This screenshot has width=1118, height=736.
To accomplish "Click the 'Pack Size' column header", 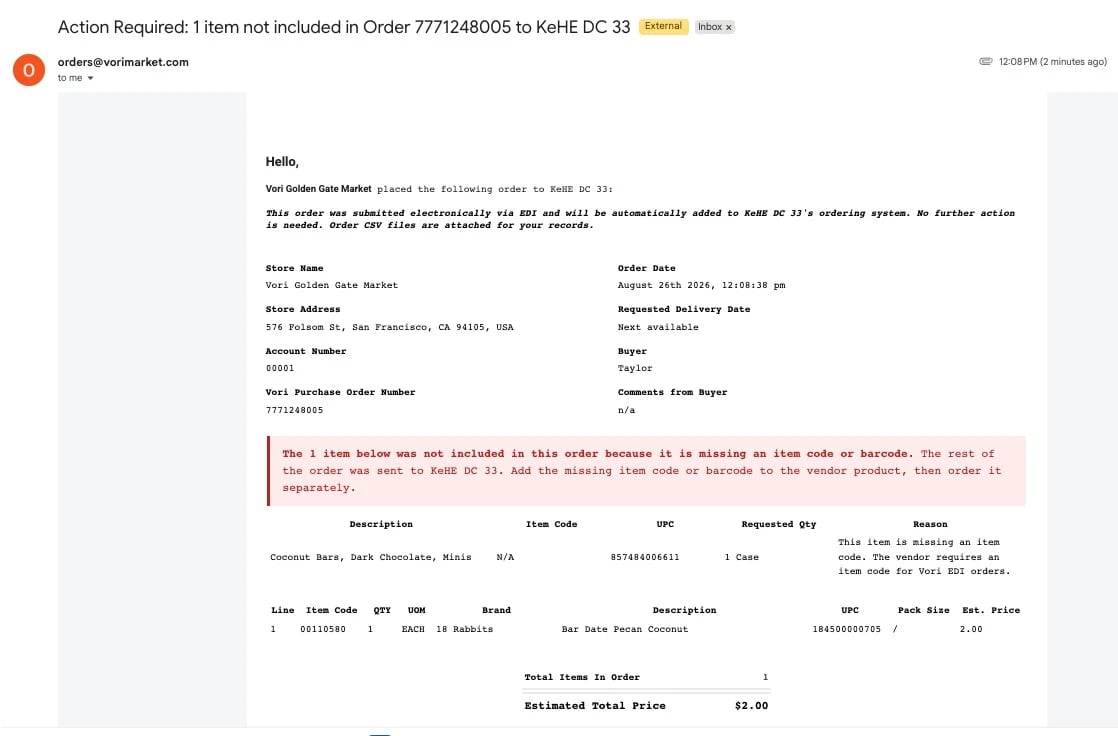I will [x=924, y=610].
